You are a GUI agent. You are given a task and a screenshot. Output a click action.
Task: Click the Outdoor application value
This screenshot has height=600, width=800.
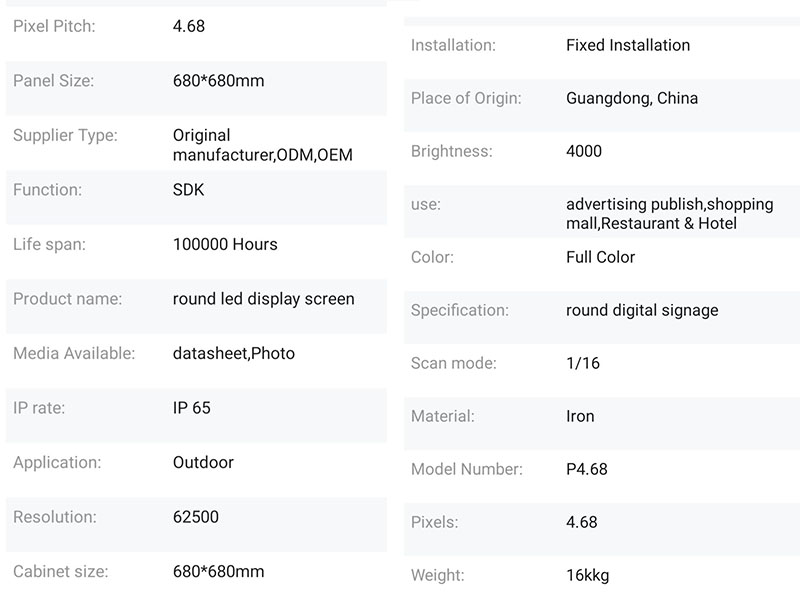tap(203, 463)
